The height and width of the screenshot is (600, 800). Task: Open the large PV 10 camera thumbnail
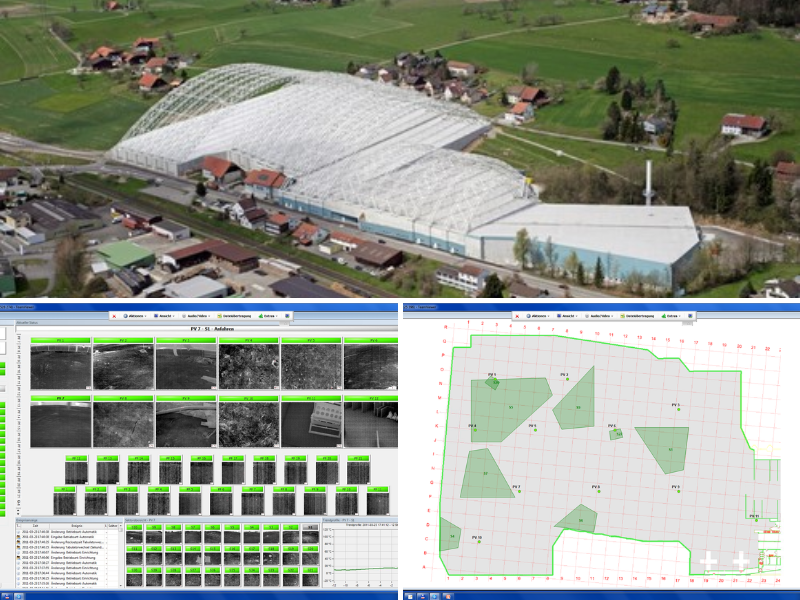click(x=248, y=424)
